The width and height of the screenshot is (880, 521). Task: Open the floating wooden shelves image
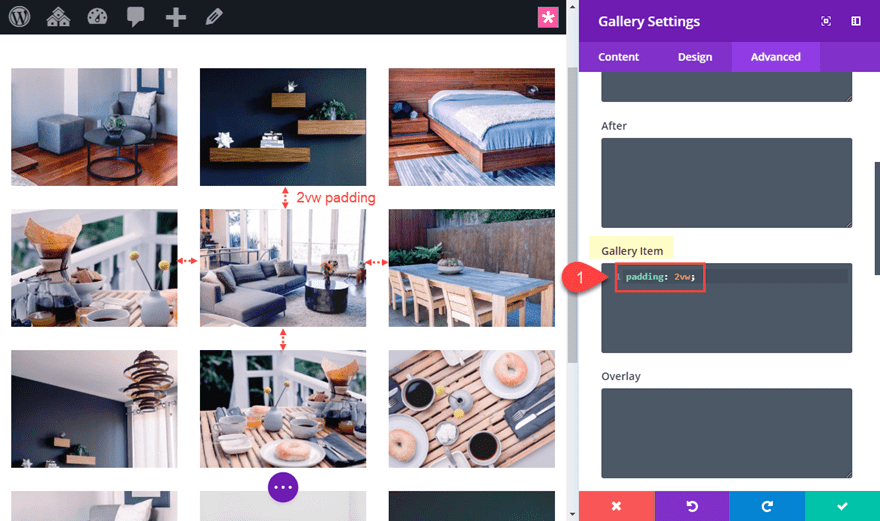(x=283, y=127)
